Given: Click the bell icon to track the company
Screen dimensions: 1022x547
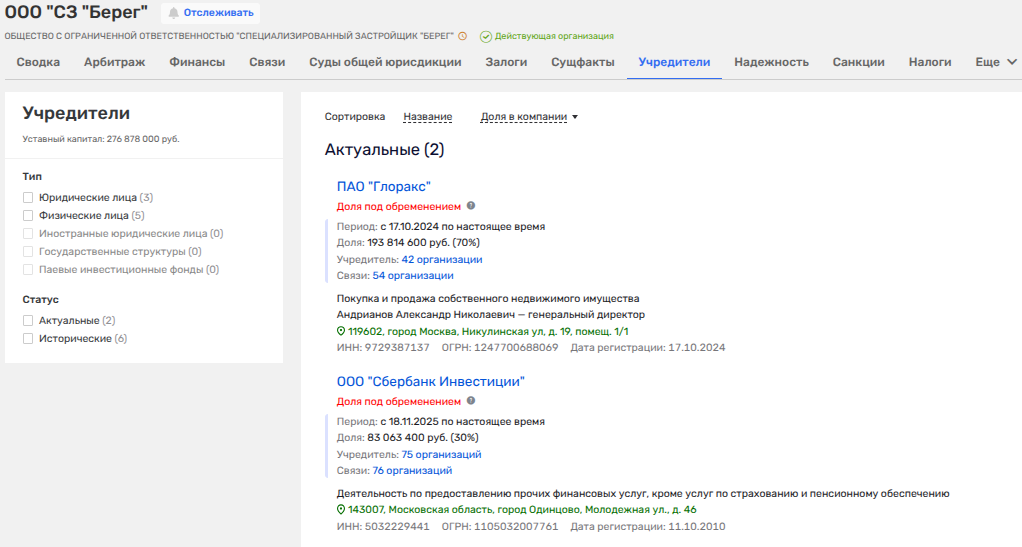Looking at the screenshot, I should click(174, 14).
